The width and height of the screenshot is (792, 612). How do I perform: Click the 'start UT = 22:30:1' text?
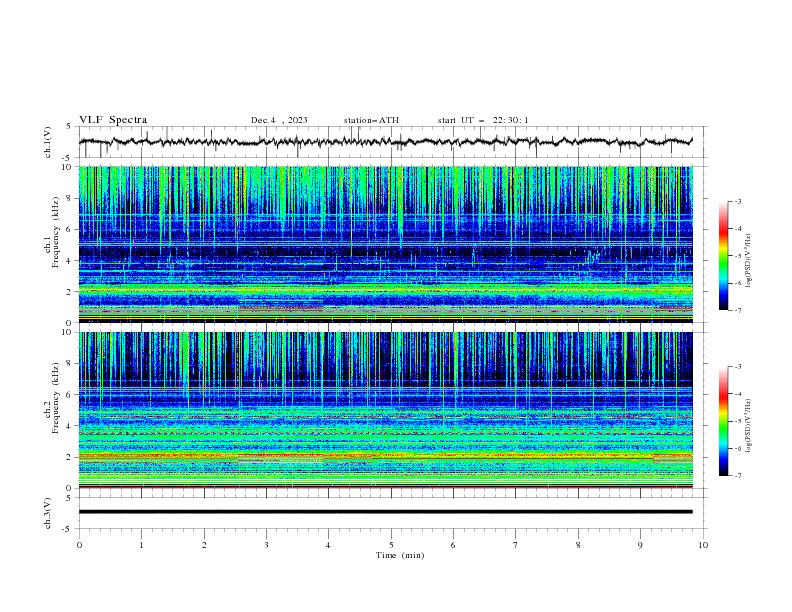coord(483,120)
